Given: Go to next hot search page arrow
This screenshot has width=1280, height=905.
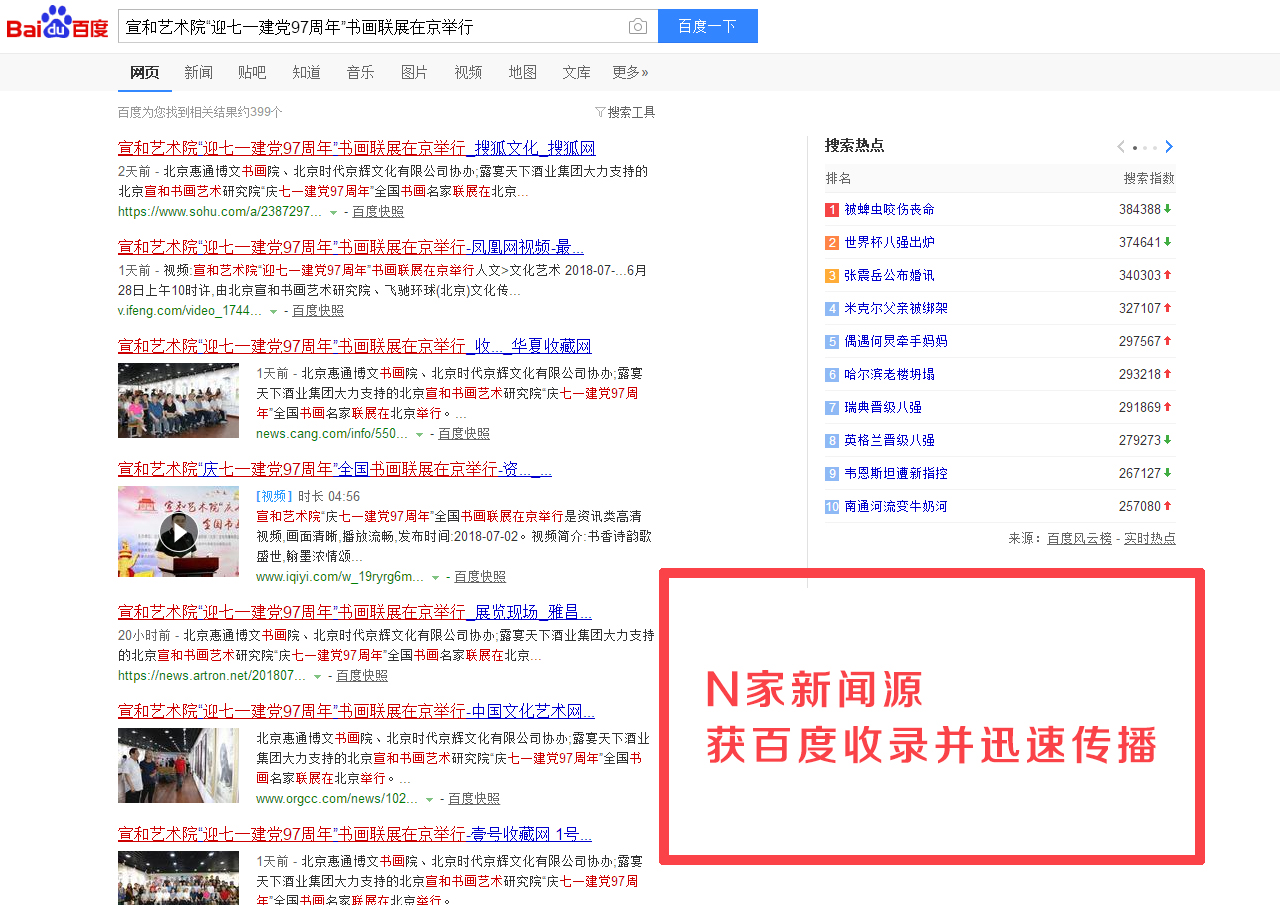Looking at the screenshot, I should tap(1169, 147).
